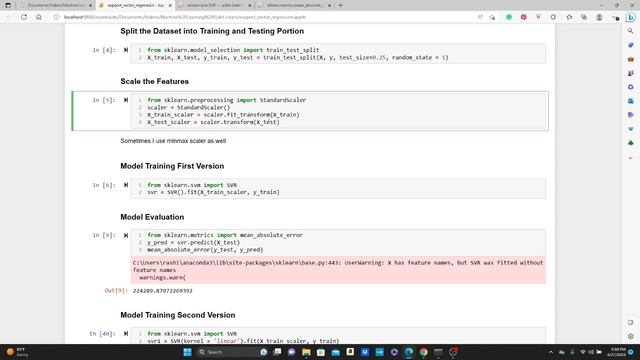Open the tree icon in Edge sidebar
This screenshot has width=640, height=360.
click(x=631, y=142)
